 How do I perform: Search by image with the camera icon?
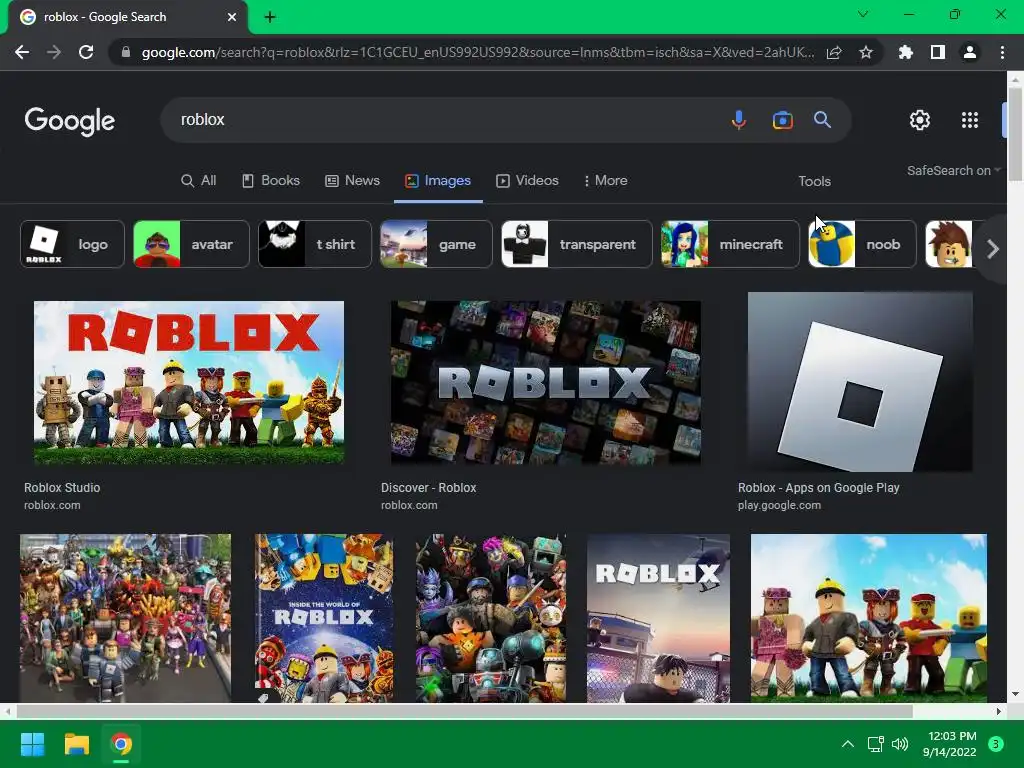(782, 120)
